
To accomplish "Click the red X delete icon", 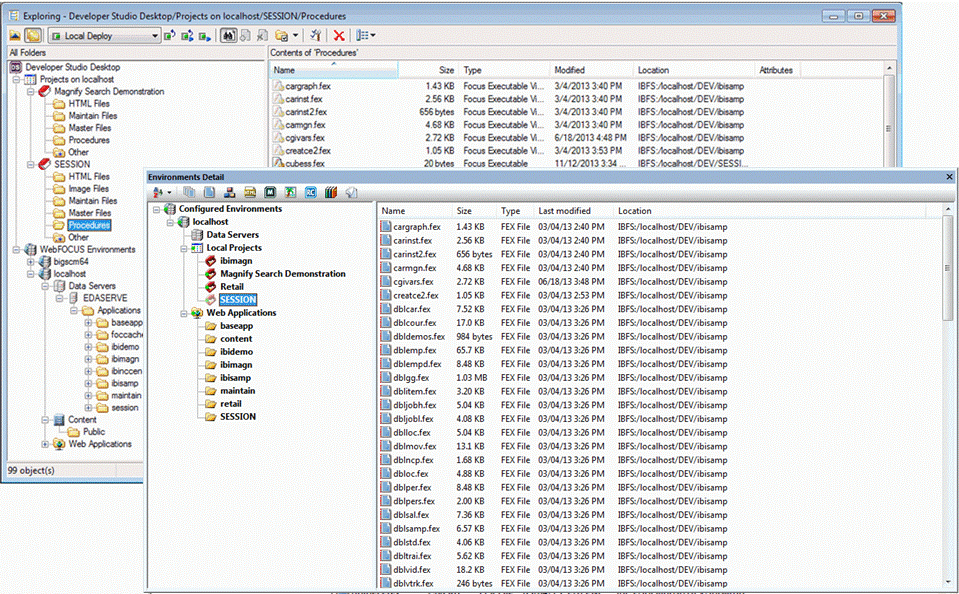I will click(x=339, y=35).
